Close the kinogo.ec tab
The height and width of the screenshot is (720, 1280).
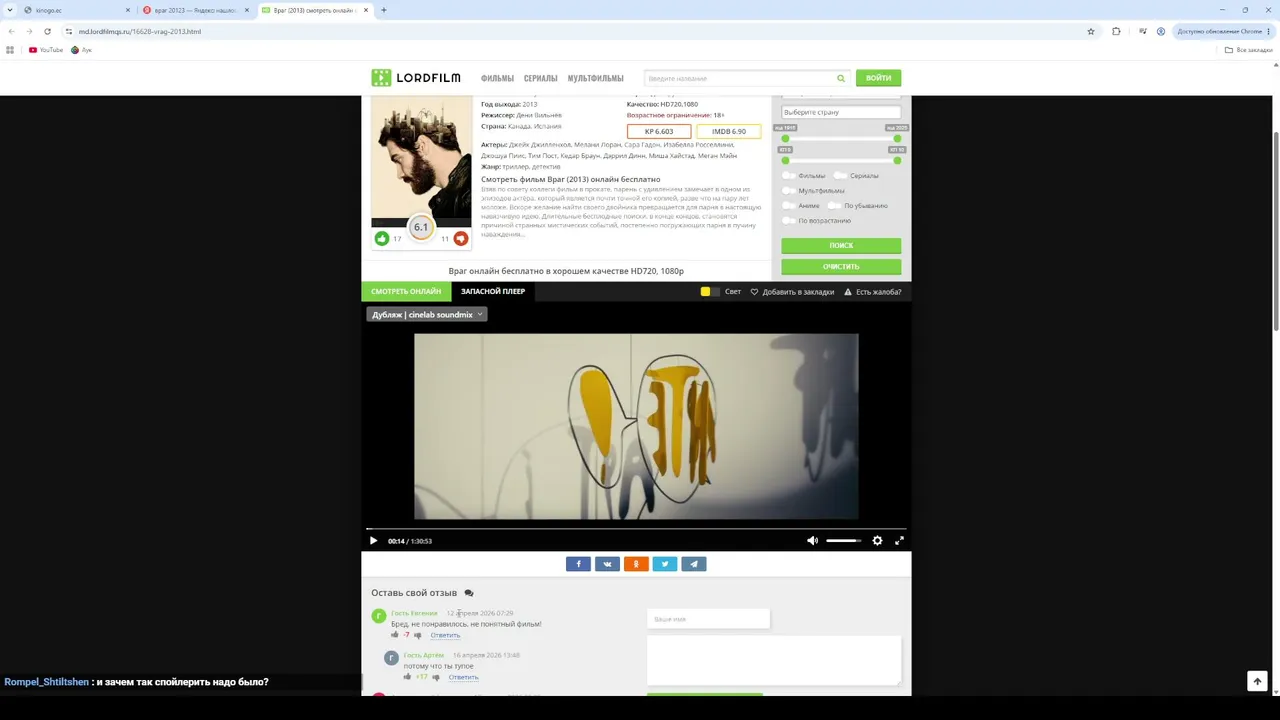[x=127, y=10]
